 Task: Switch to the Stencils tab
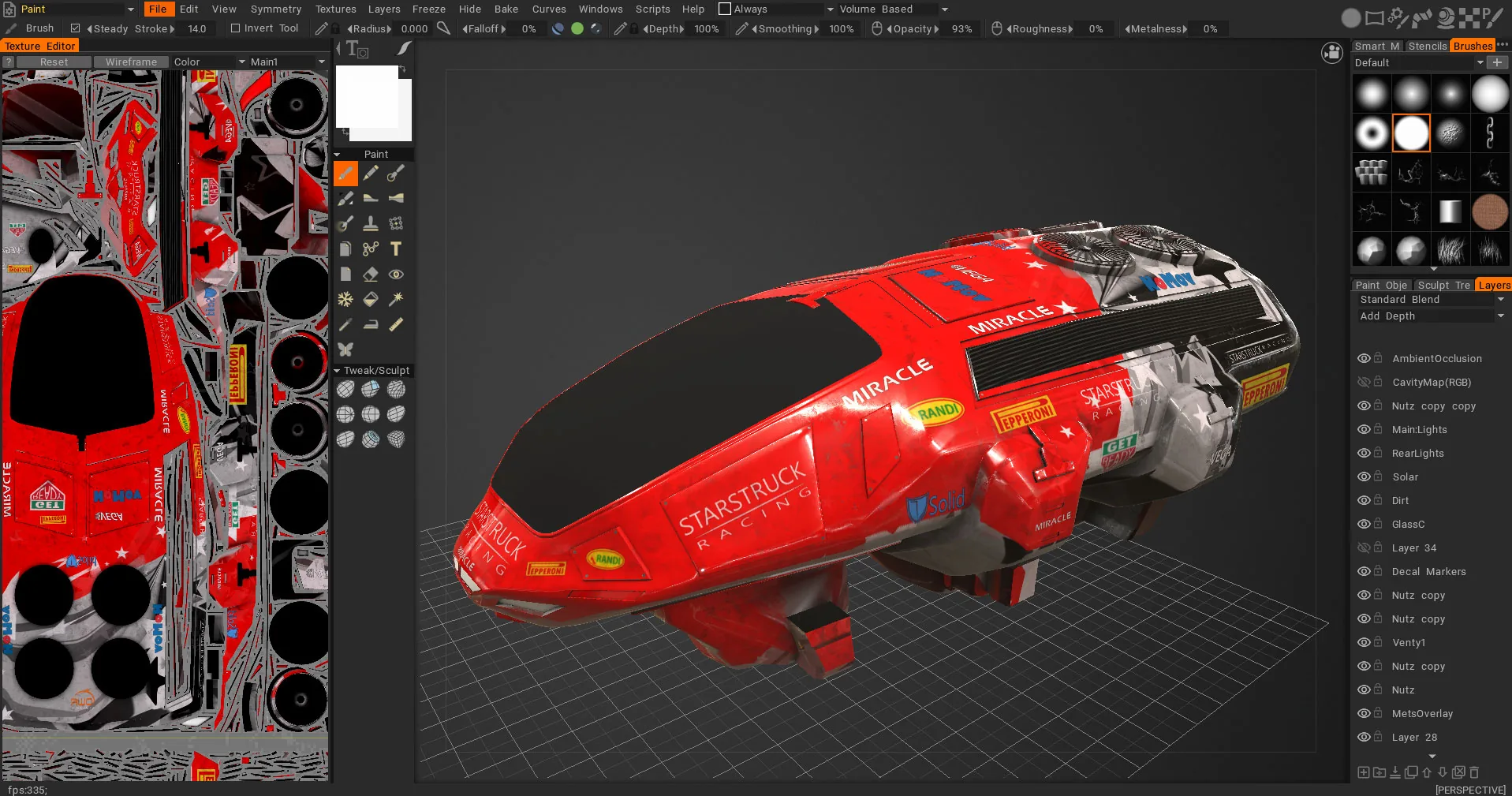[x=1427, y=46]
